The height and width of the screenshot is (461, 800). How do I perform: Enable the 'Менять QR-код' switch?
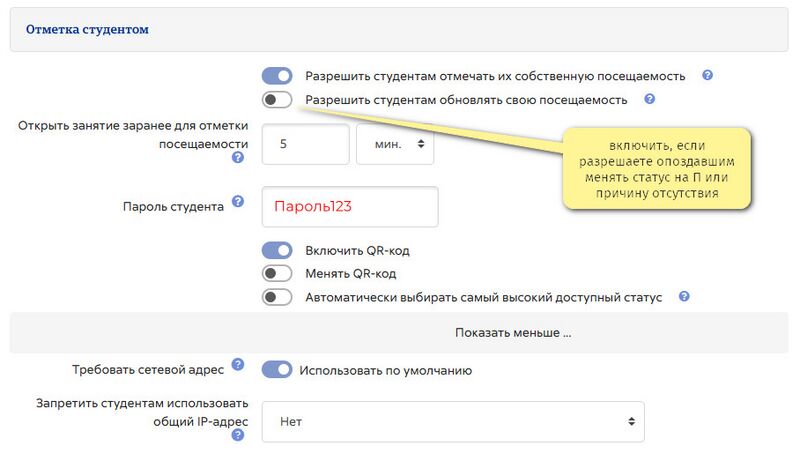click(277, 274)
